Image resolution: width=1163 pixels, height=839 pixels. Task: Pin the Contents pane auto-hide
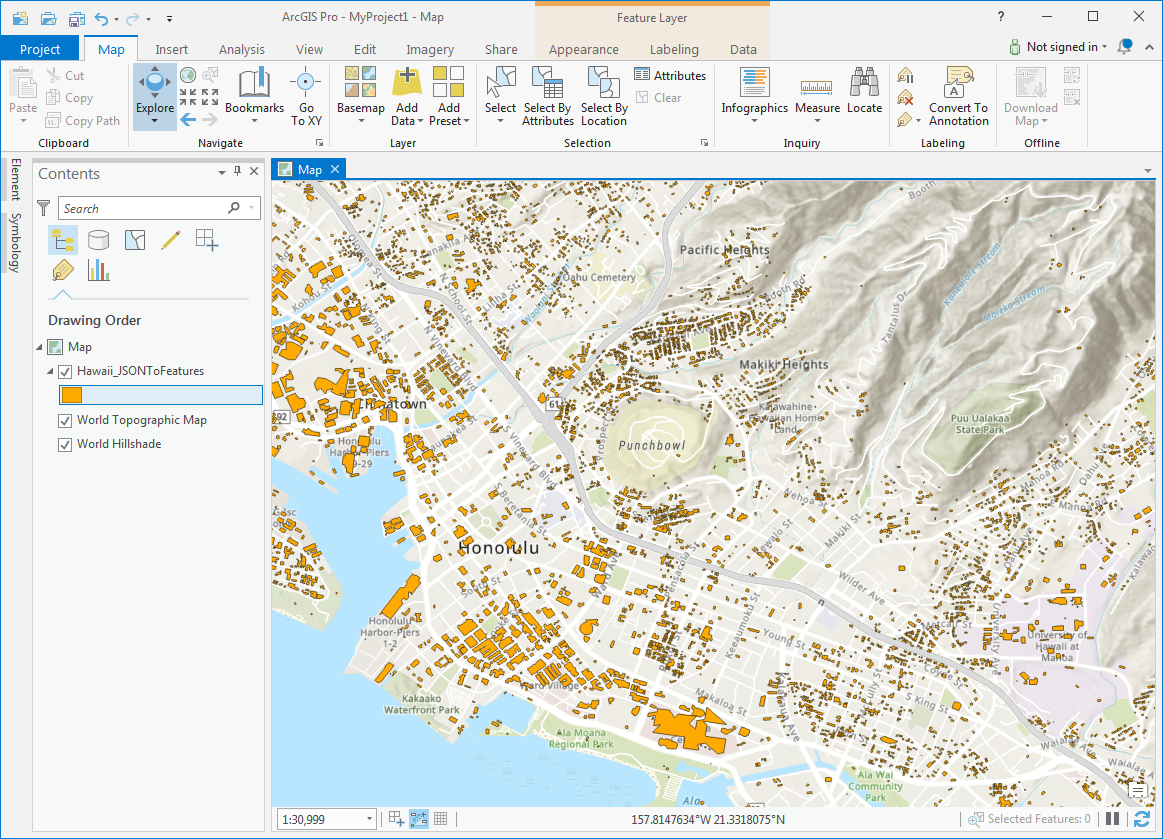click(237, 171)
